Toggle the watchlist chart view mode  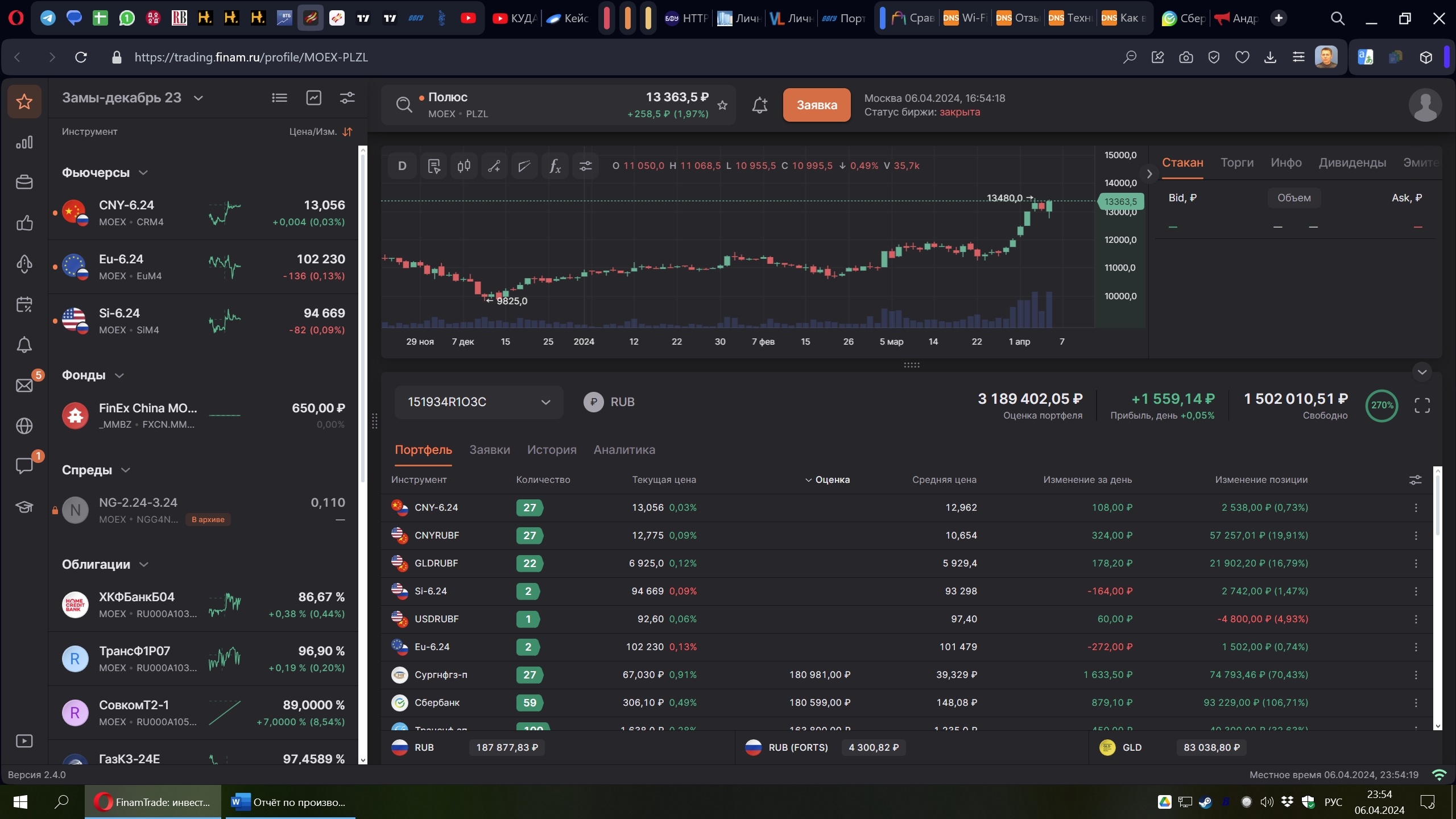pos(313,98)
